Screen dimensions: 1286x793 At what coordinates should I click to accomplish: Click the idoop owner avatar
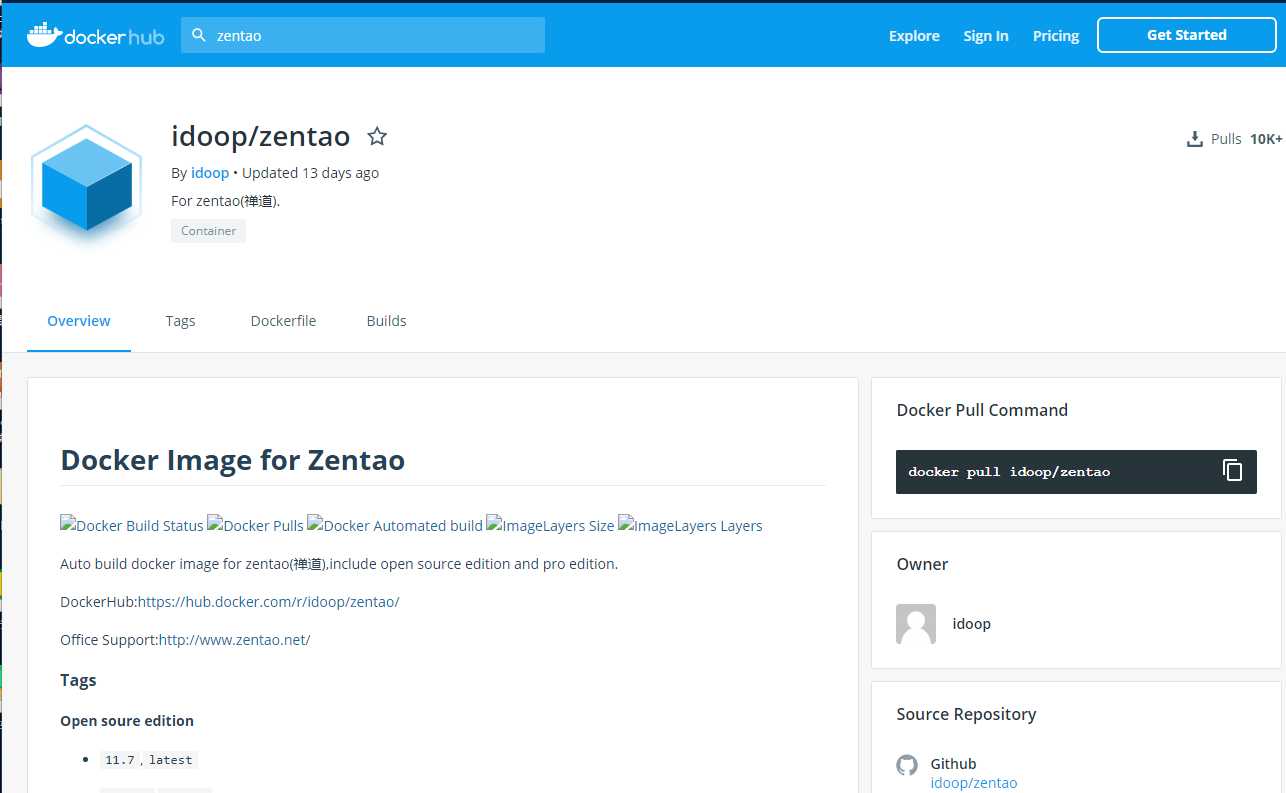[x=916, y=623]
